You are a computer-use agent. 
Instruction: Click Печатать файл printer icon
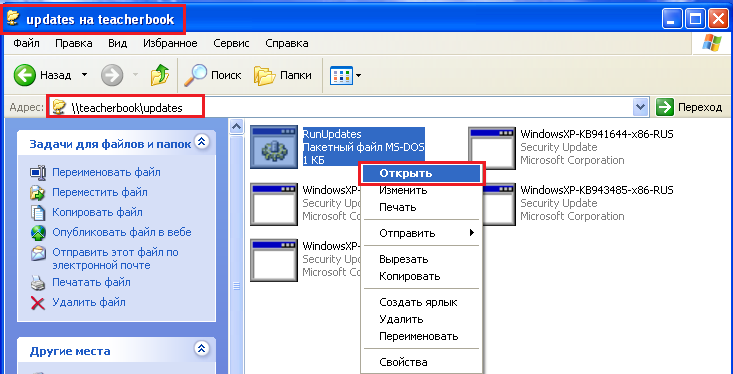tap(38, 283)
